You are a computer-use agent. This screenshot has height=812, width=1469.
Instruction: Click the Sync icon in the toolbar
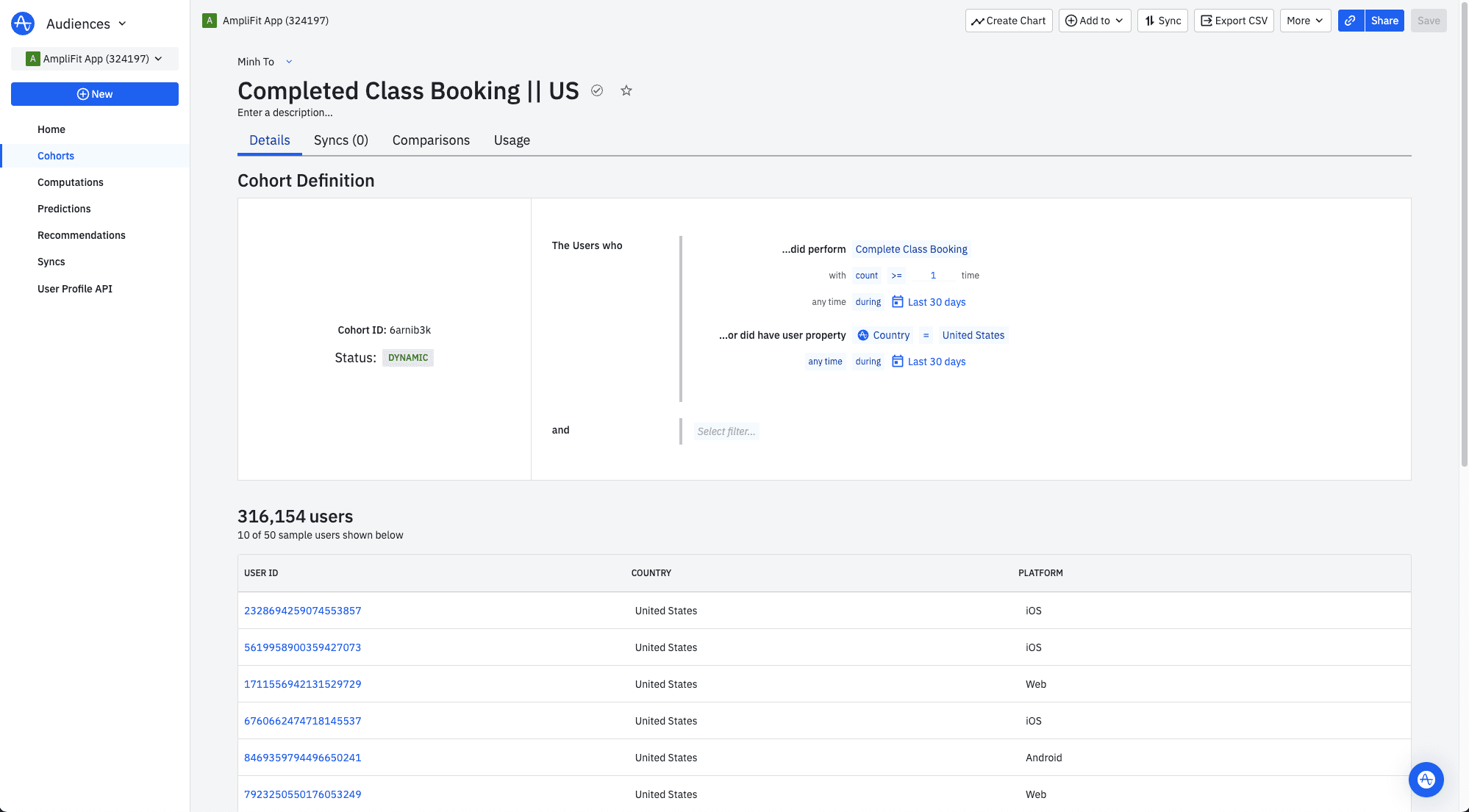click(1151, 21)
